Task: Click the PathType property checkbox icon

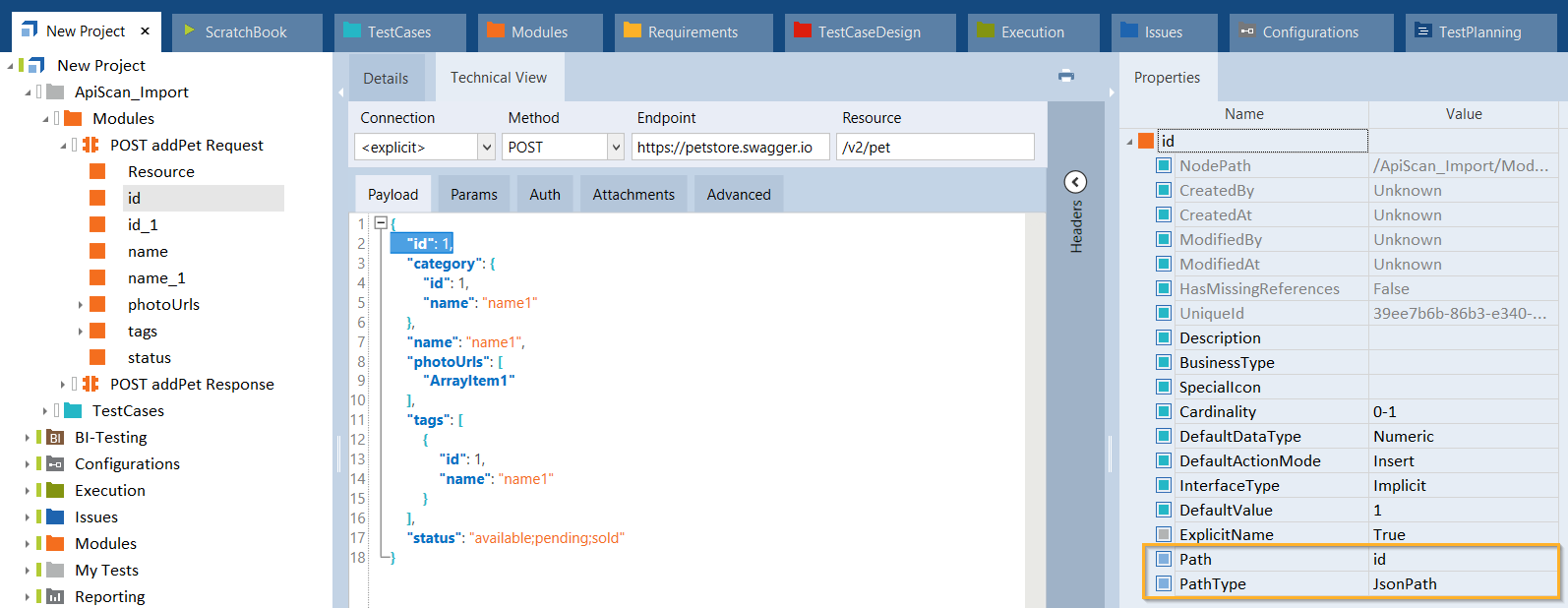Action: click(1164, 583)
